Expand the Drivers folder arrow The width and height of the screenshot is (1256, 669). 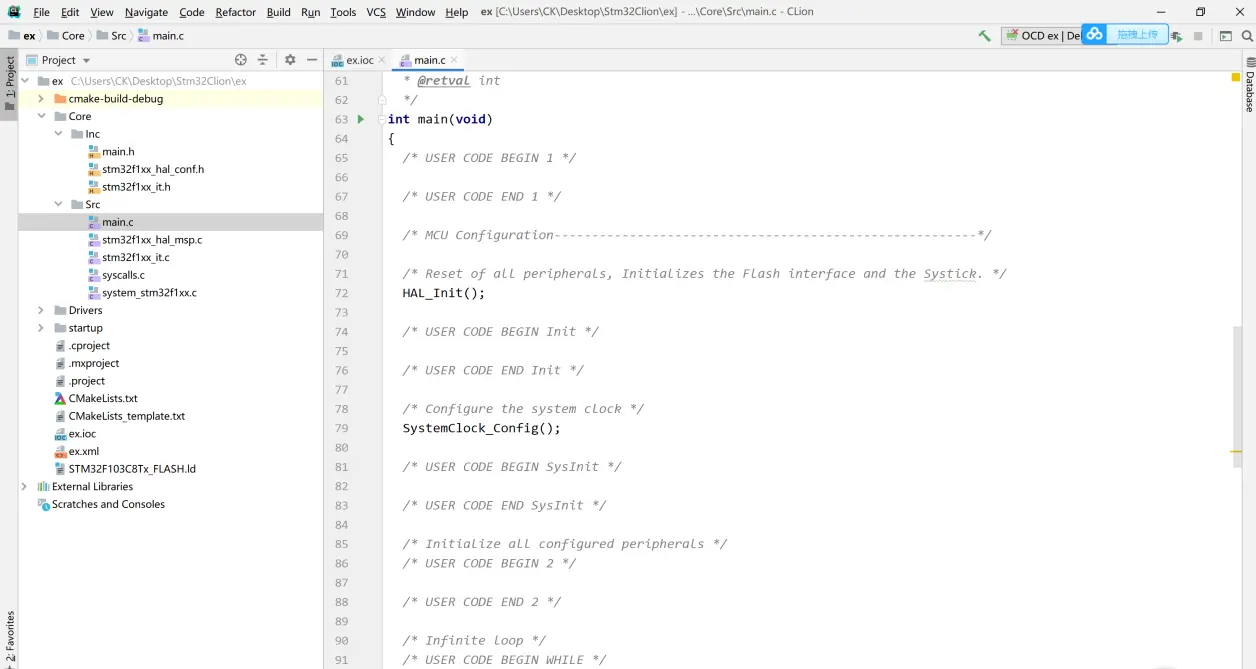click(41, 311)
